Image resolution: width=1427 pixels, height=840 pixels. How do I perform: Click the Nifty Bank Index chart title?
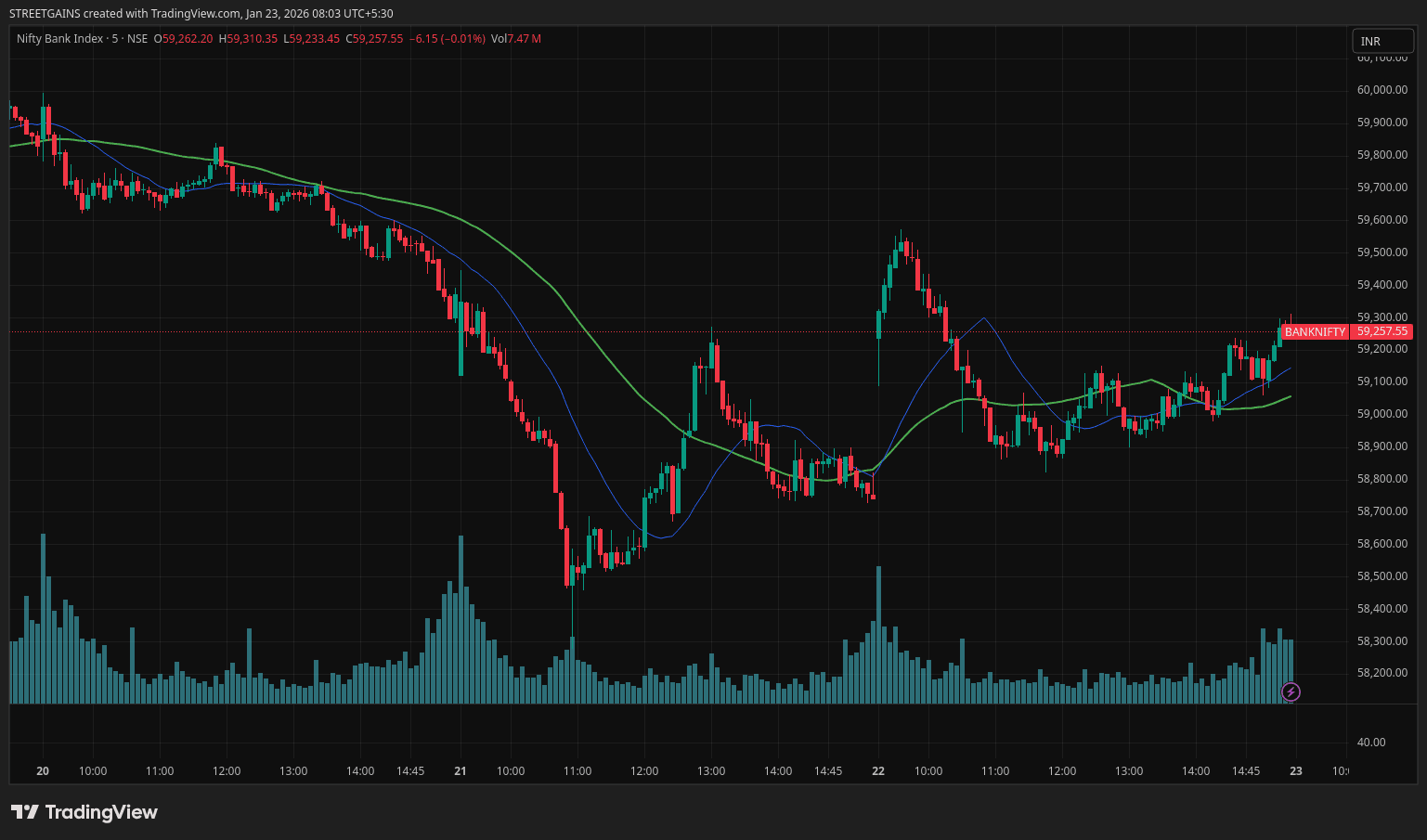[x=60, y=39]
